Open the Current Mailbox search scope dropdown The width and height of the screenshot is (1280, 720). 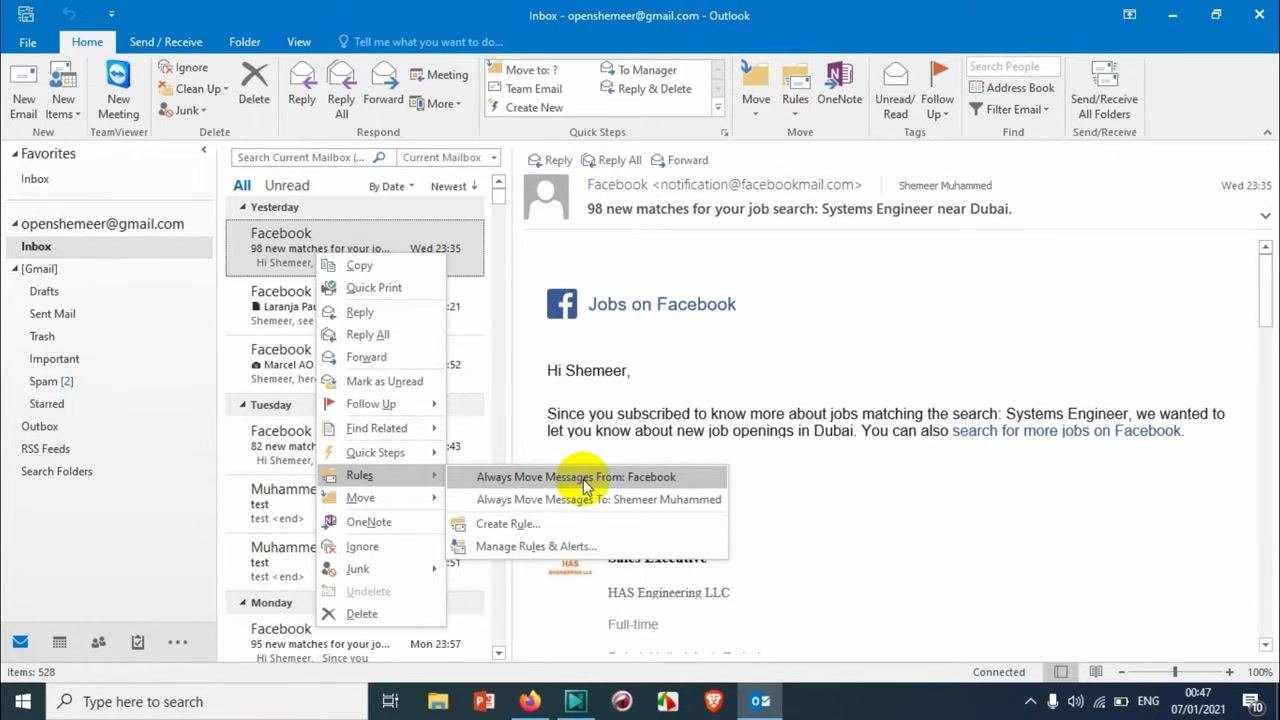[448, 157]
